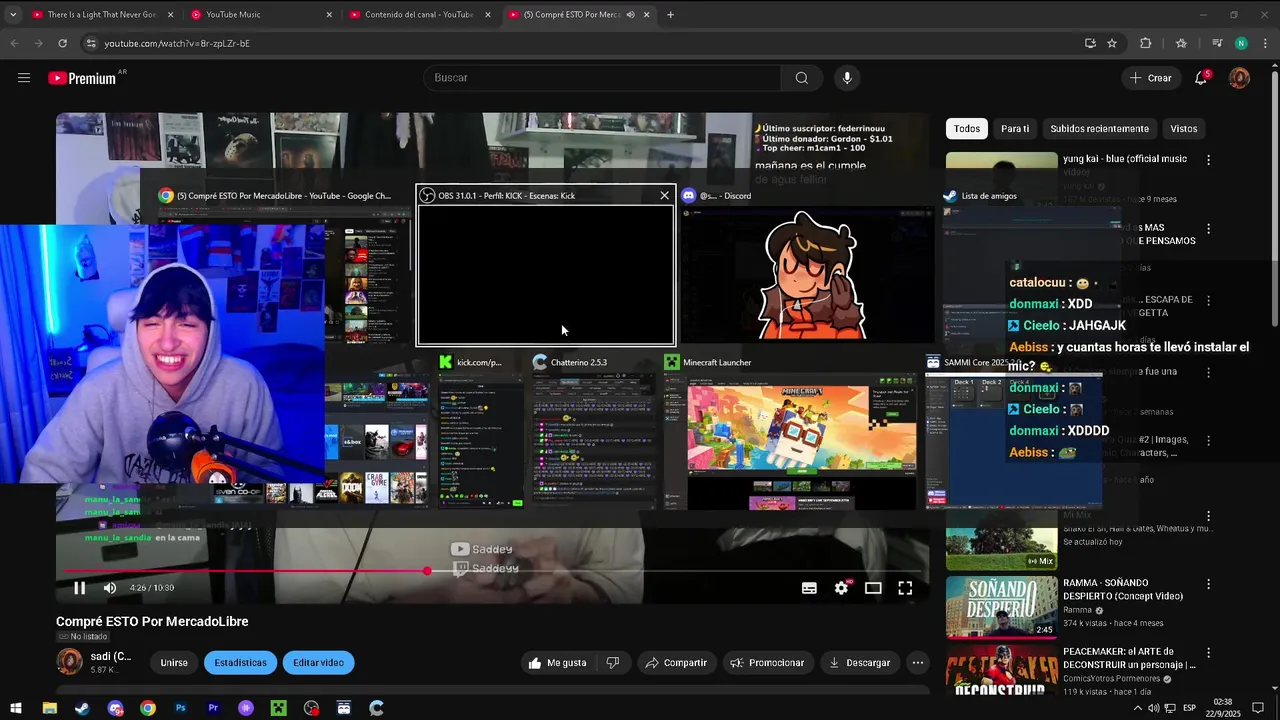Open options for RAMMA Soñando Despierto video
This screenshot has height=720, width=1280.
1208,584
